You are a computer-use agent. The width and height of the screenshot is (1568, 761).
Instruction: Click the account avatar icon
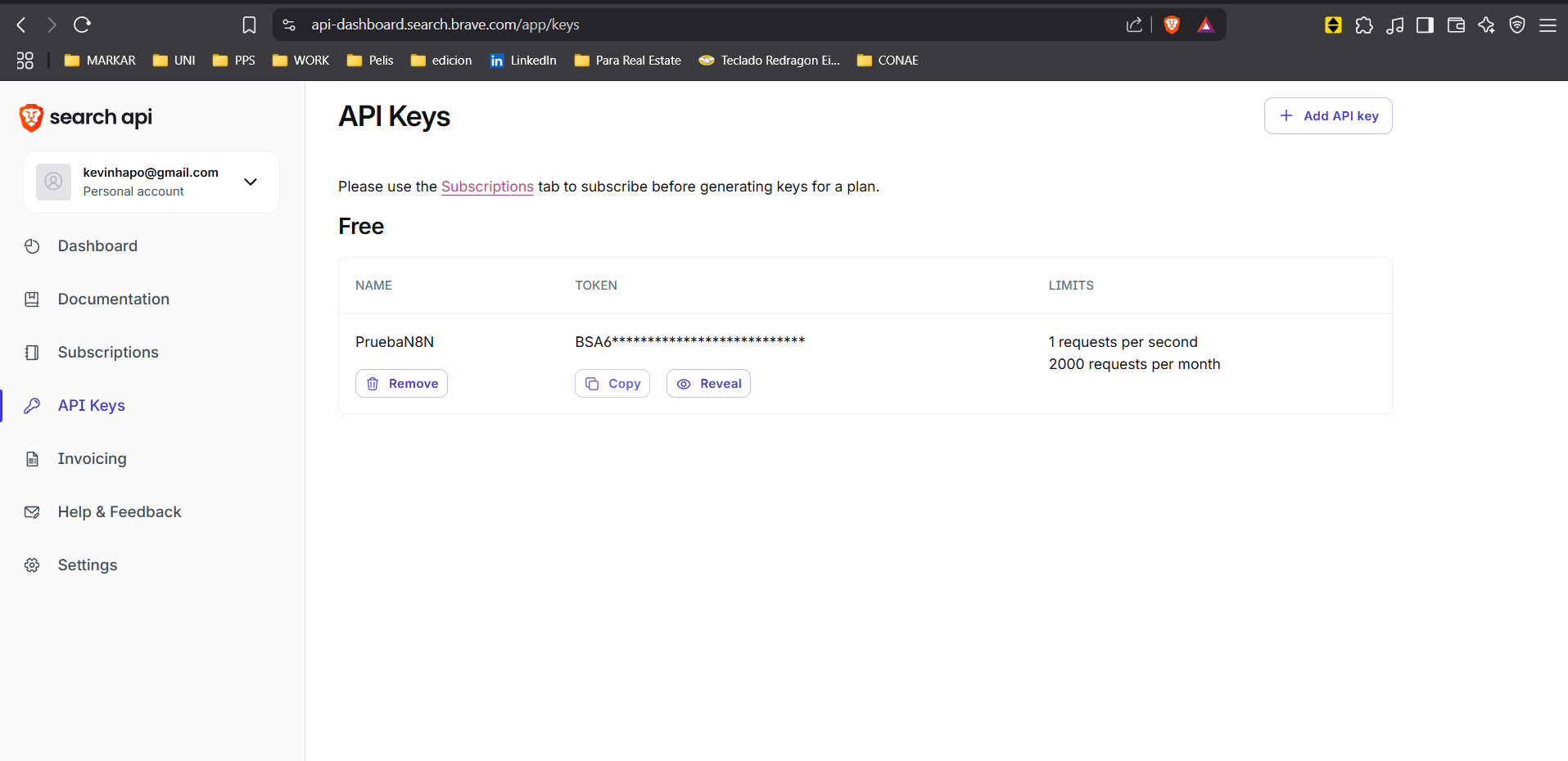(53, 182)
